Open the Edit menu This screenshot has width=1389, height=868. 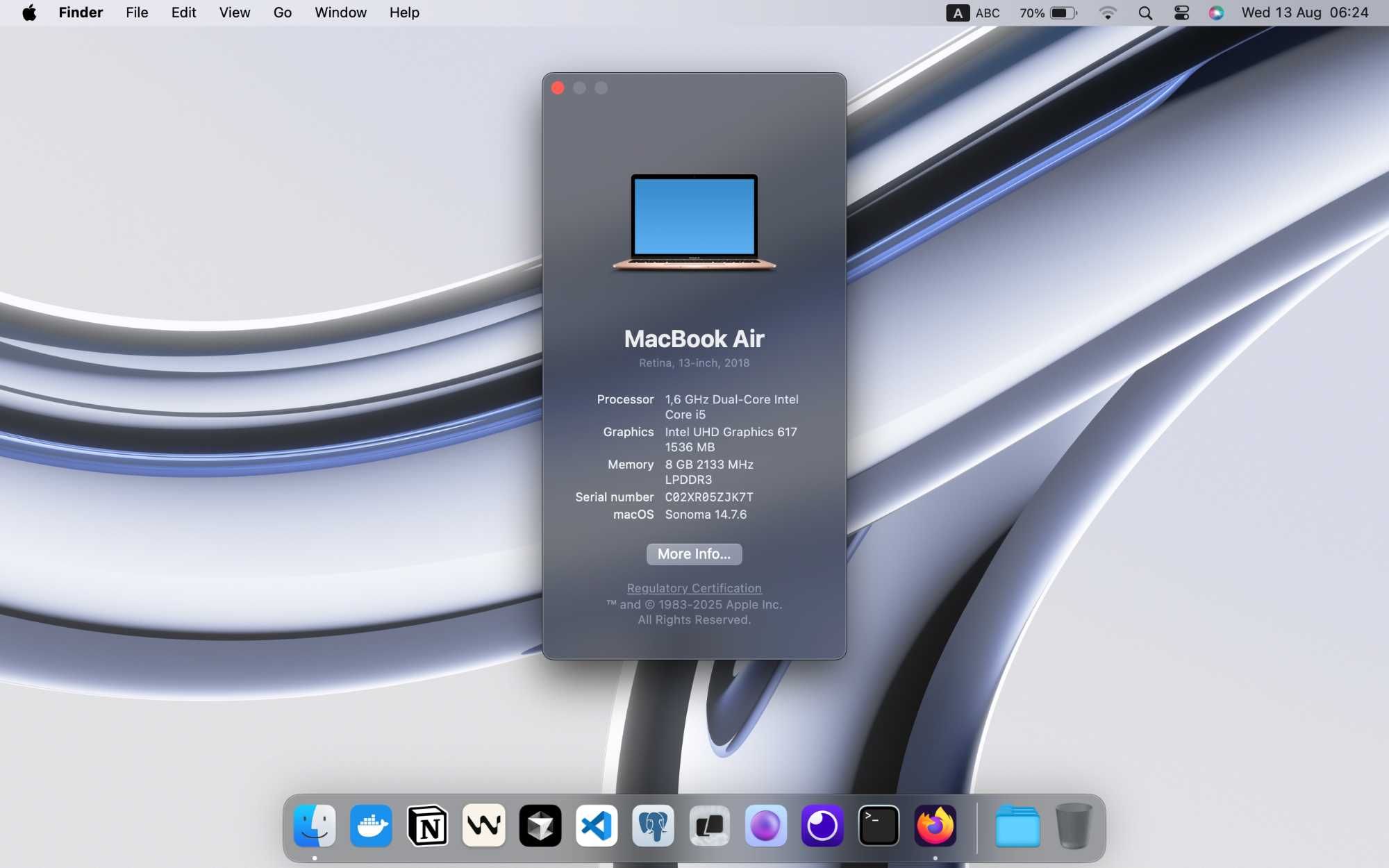pyautogui.click(x=183, y=12)
